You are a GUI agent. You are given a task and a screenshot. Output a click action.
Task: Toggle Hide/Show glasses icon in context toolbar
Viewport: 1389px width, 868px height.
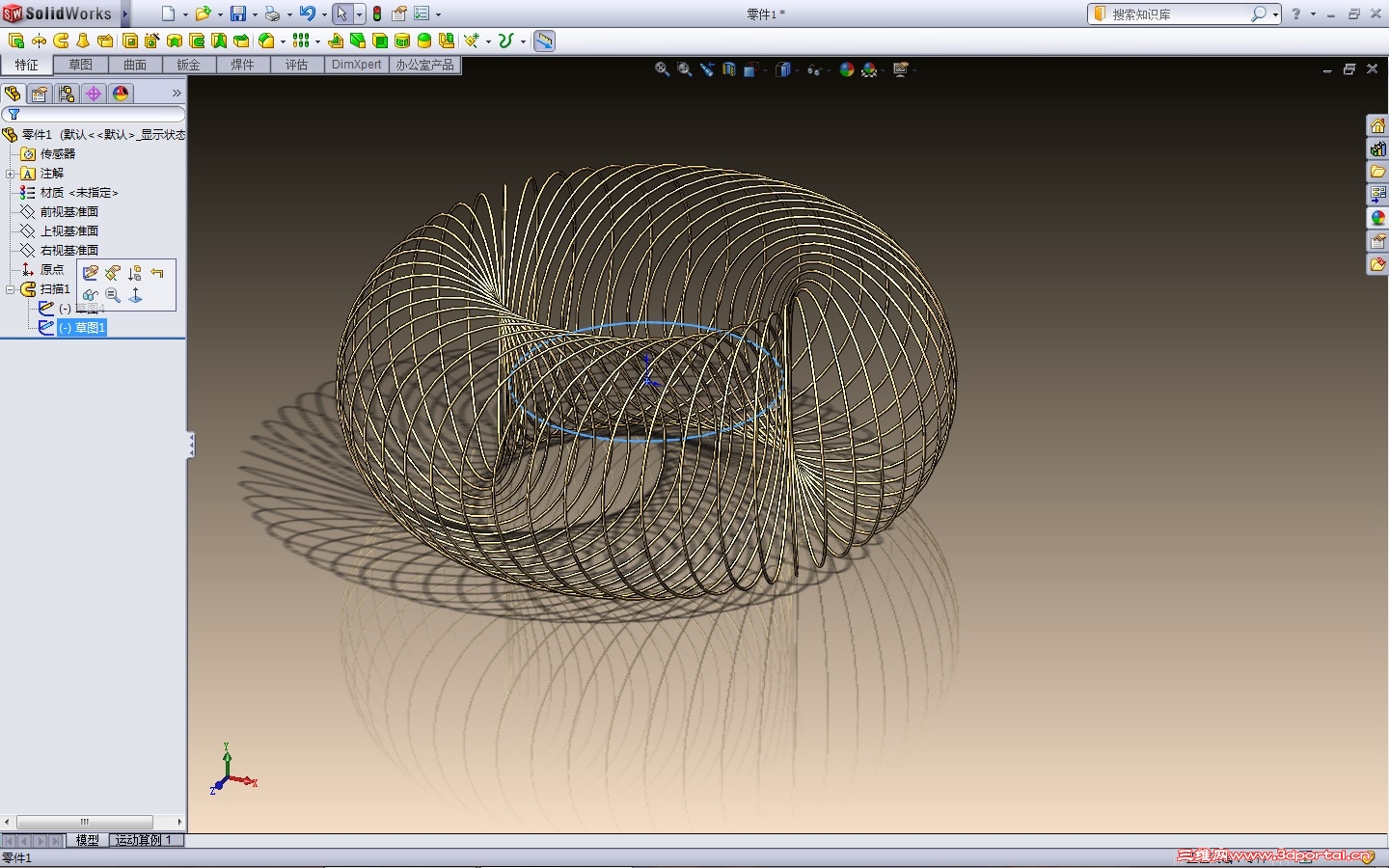point(91,295)
